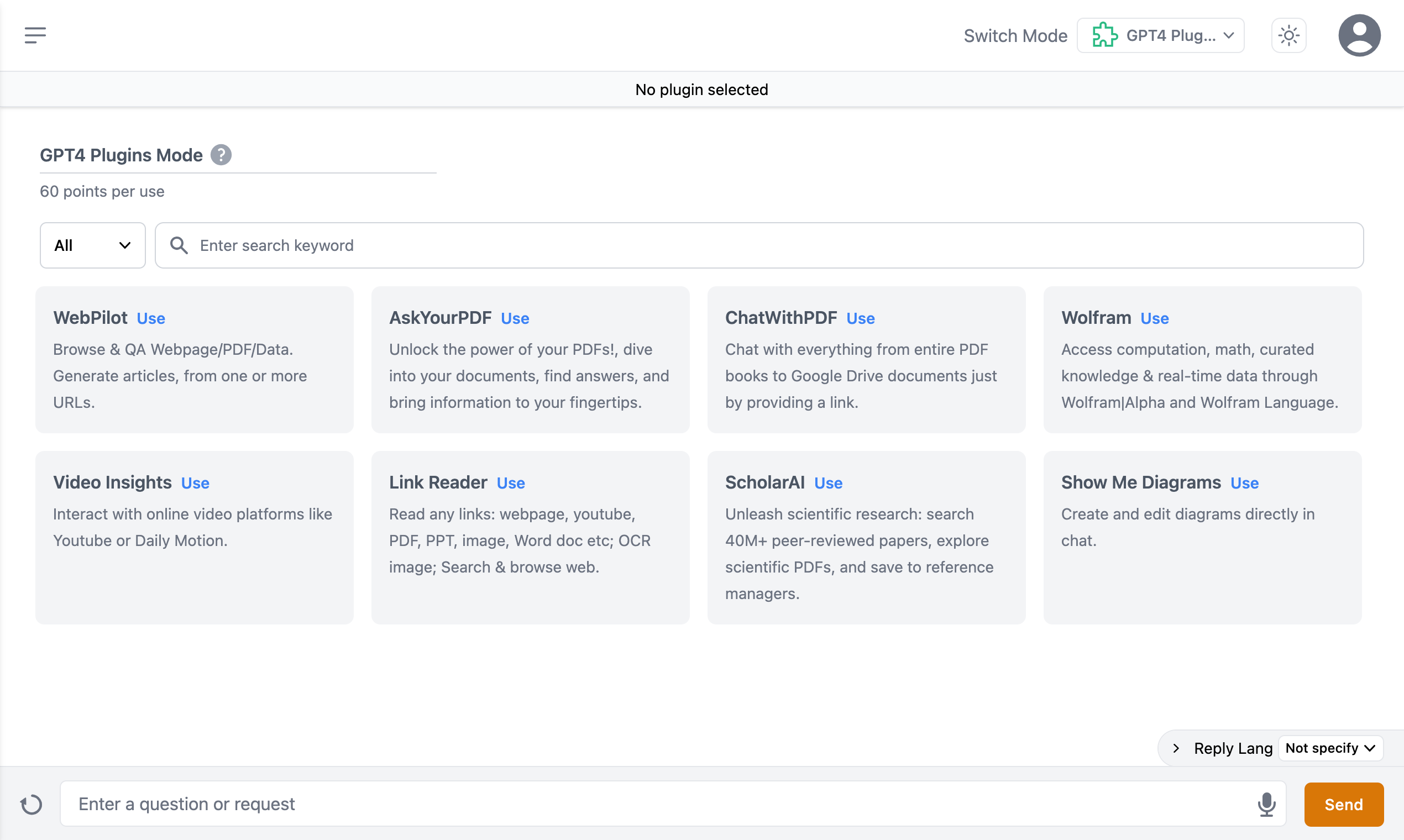This screenshot has width=1404, height=840.
Task: Click the ChatWithPDF card title
Action: (780, 318)
